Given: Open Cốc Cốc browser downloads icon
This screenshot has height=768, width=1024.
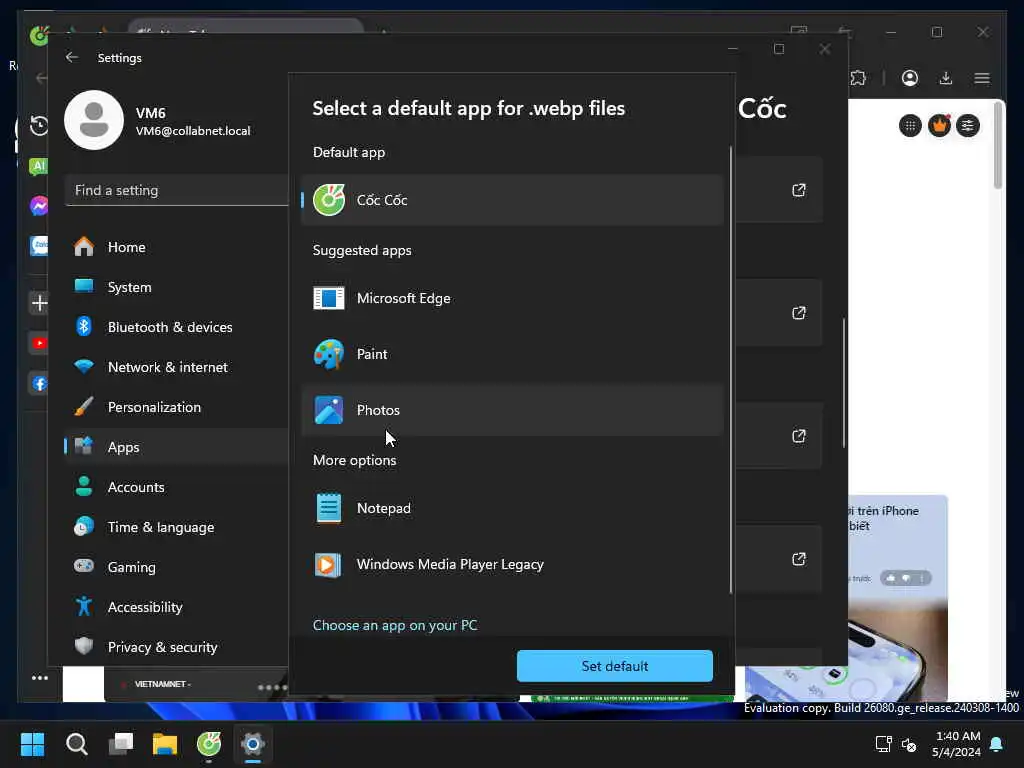Looking at the screenshot, I should point(946,78).
